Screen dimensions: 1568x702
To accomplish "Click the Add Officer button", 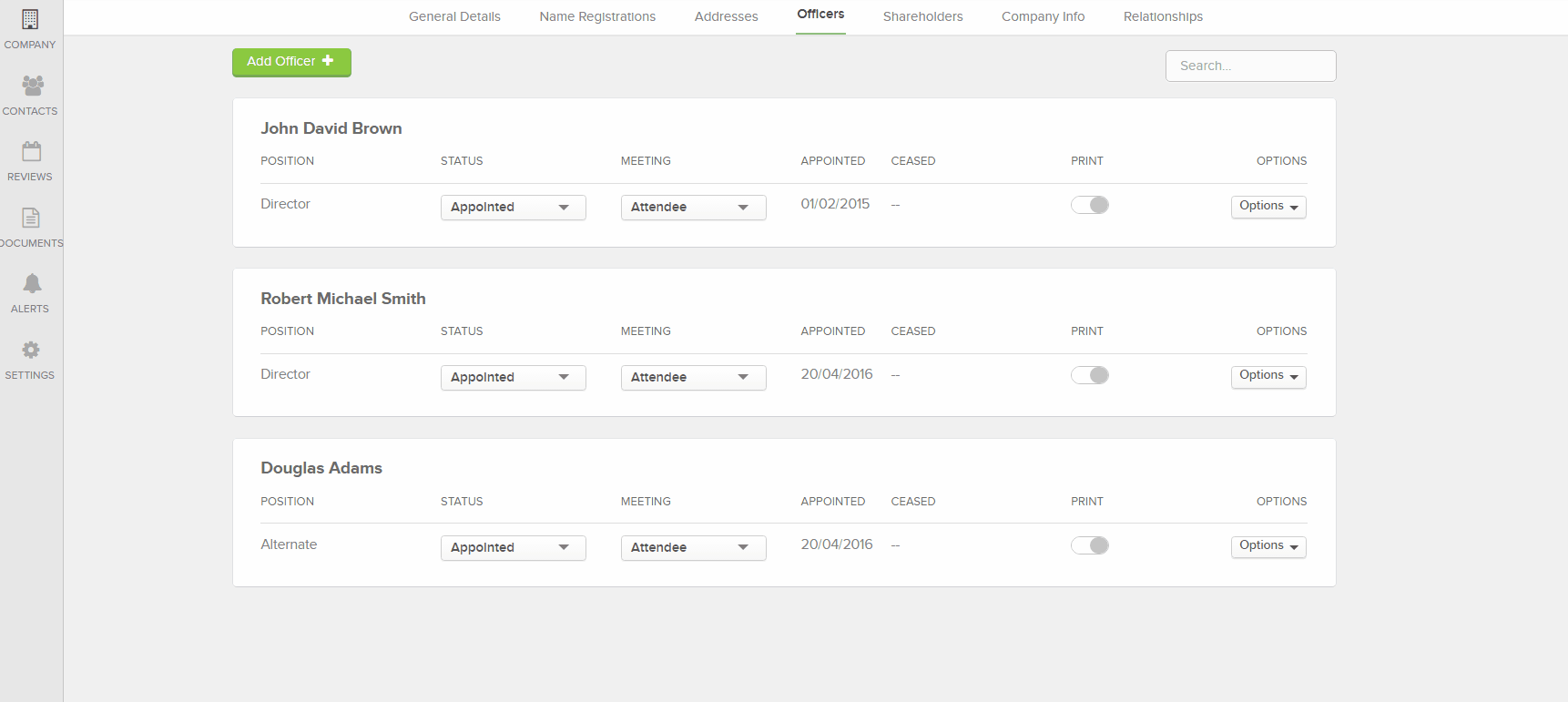I will (291, 62).
